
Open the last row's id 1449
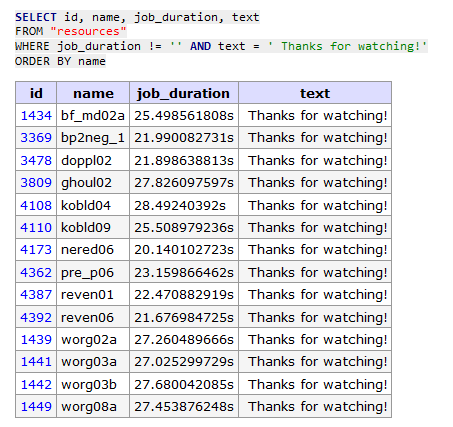(36, 407)
